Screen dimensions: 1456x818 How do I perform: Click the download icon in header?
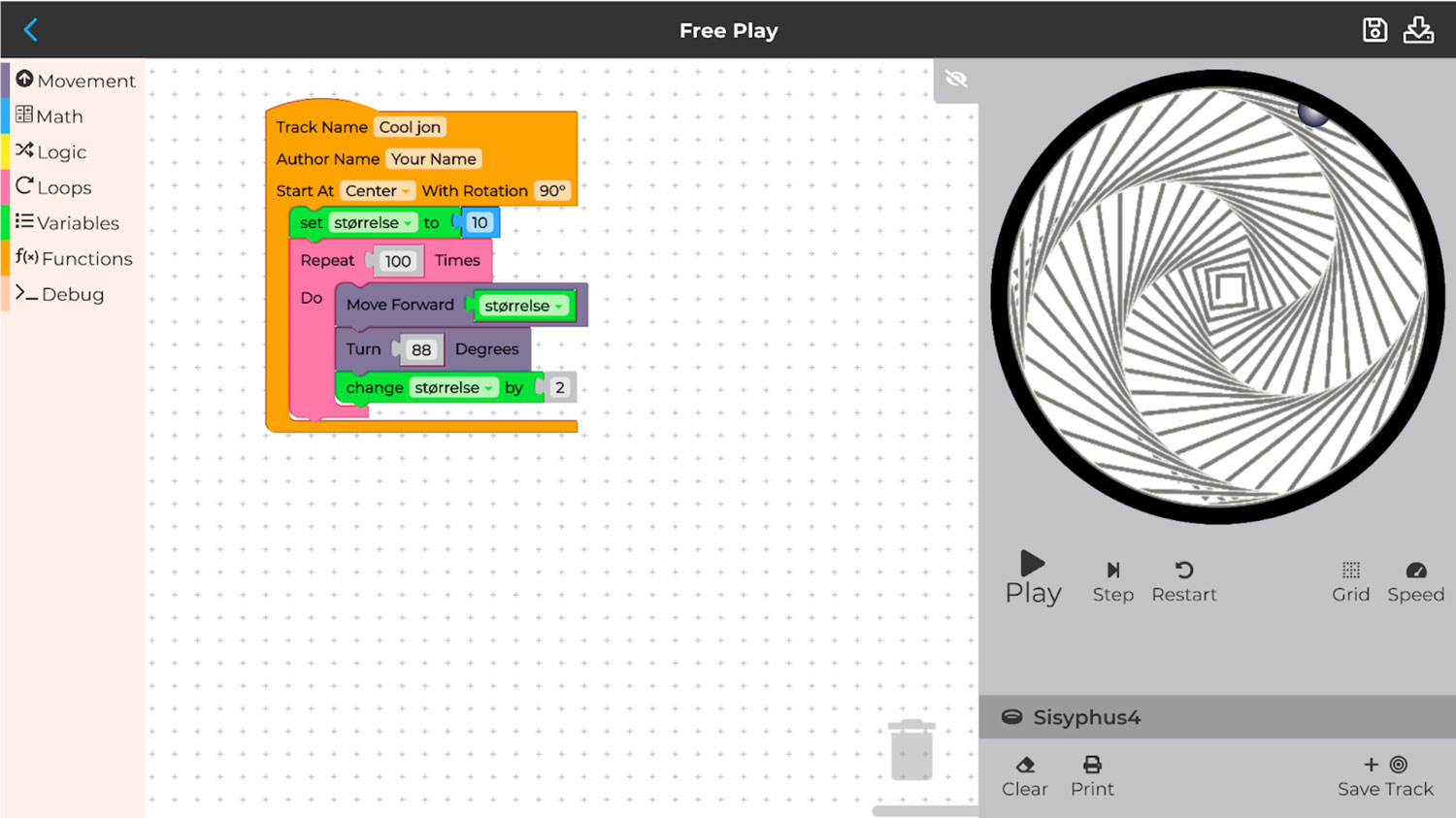[1418, 30]
